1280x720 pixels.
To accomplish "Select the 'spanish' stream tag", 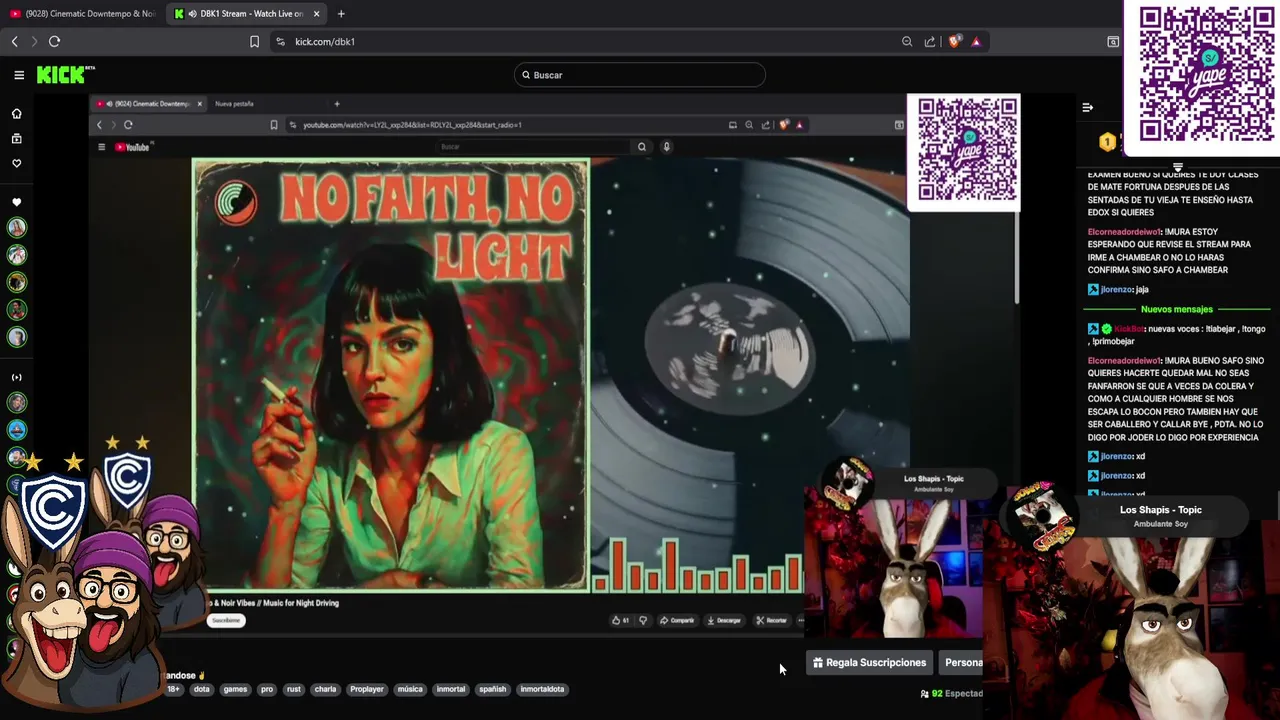I will point(493,689).
